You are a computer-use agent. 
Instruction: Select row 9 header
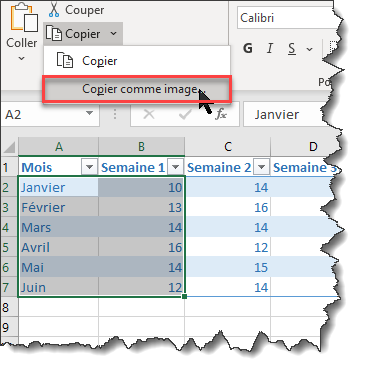pos(9,327)
